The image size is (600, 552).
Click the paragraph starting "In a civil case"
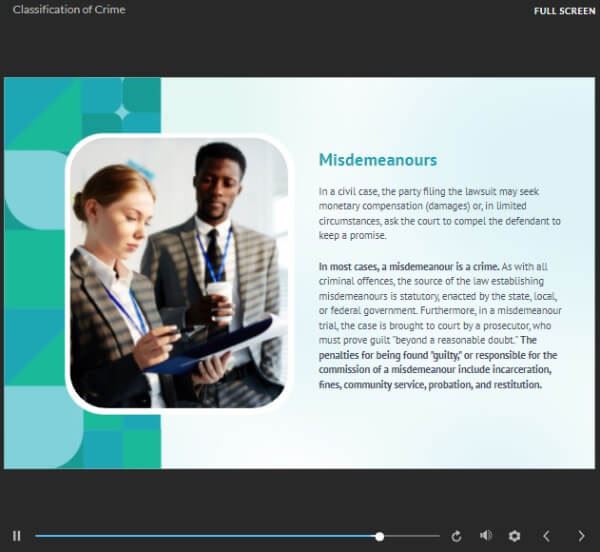coord(440,213)
